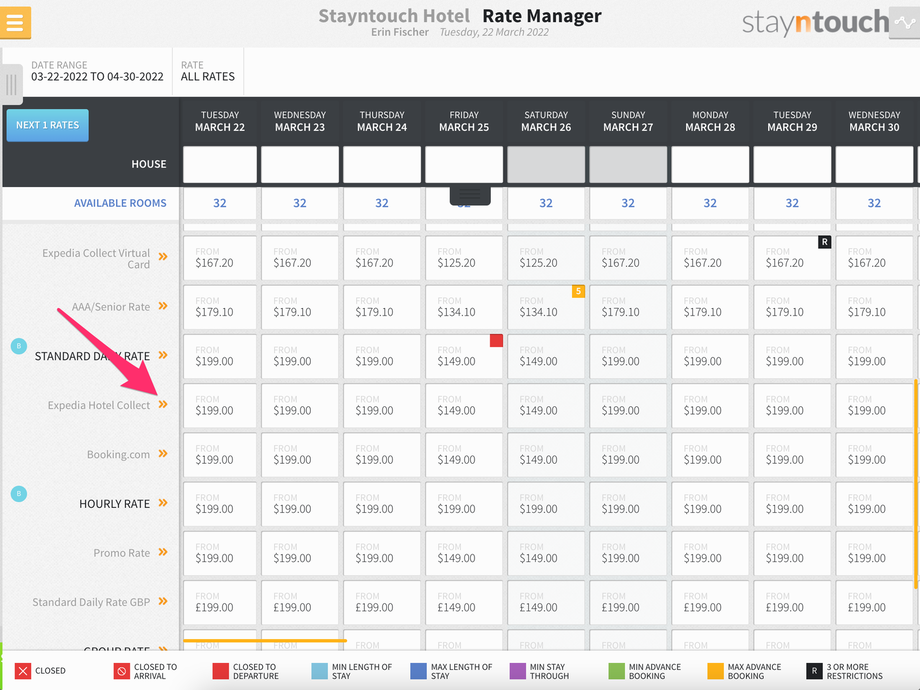Click the horizontal orange scroll indicator at bottom

tap(265, 640)
